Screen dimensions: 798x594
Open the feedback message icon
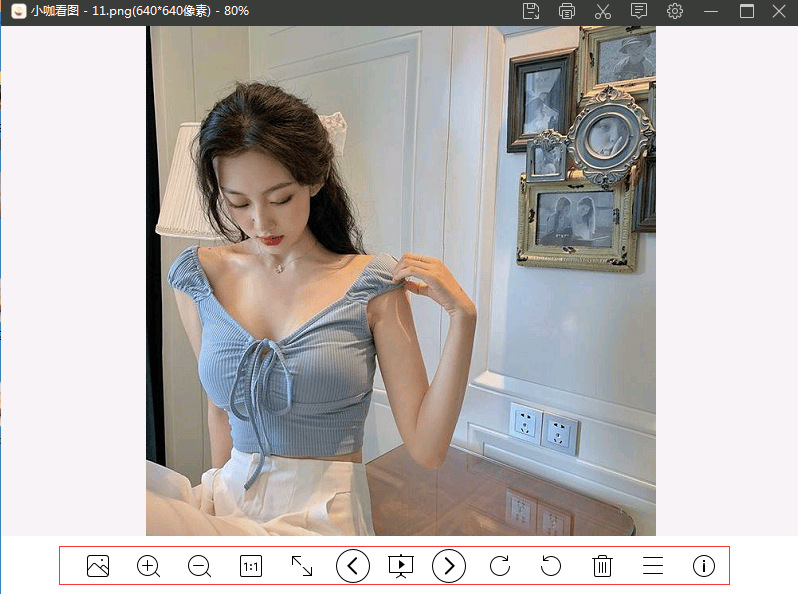coord(639,11)
